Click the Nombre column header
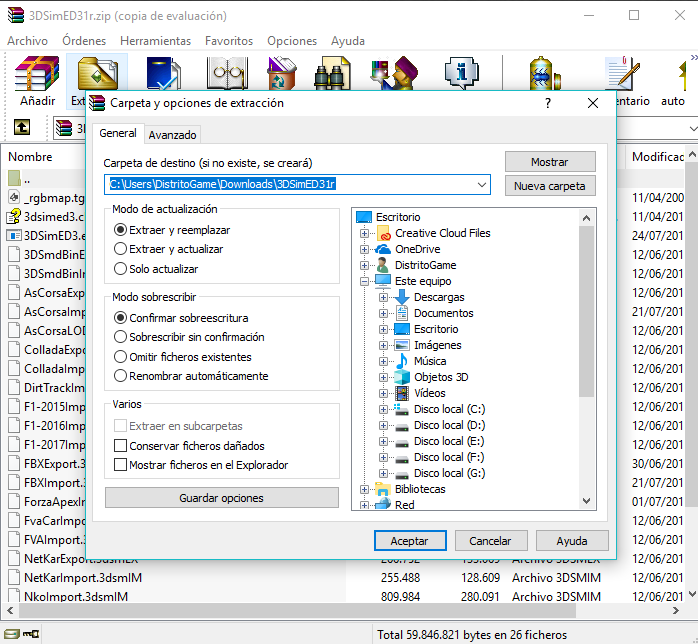Screen dimensions: 698x644 click(x=30, y=157)
